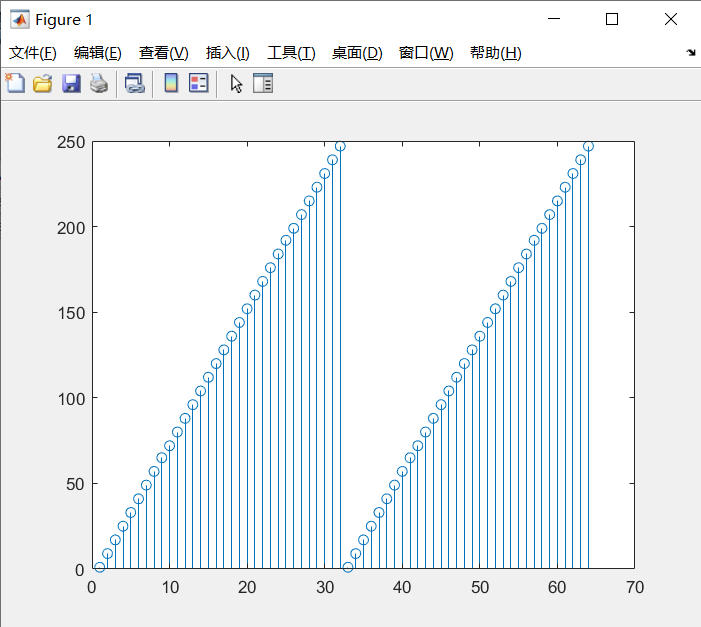
Task: Close the Figure 1 window
Action: click(x=671, y=19)
